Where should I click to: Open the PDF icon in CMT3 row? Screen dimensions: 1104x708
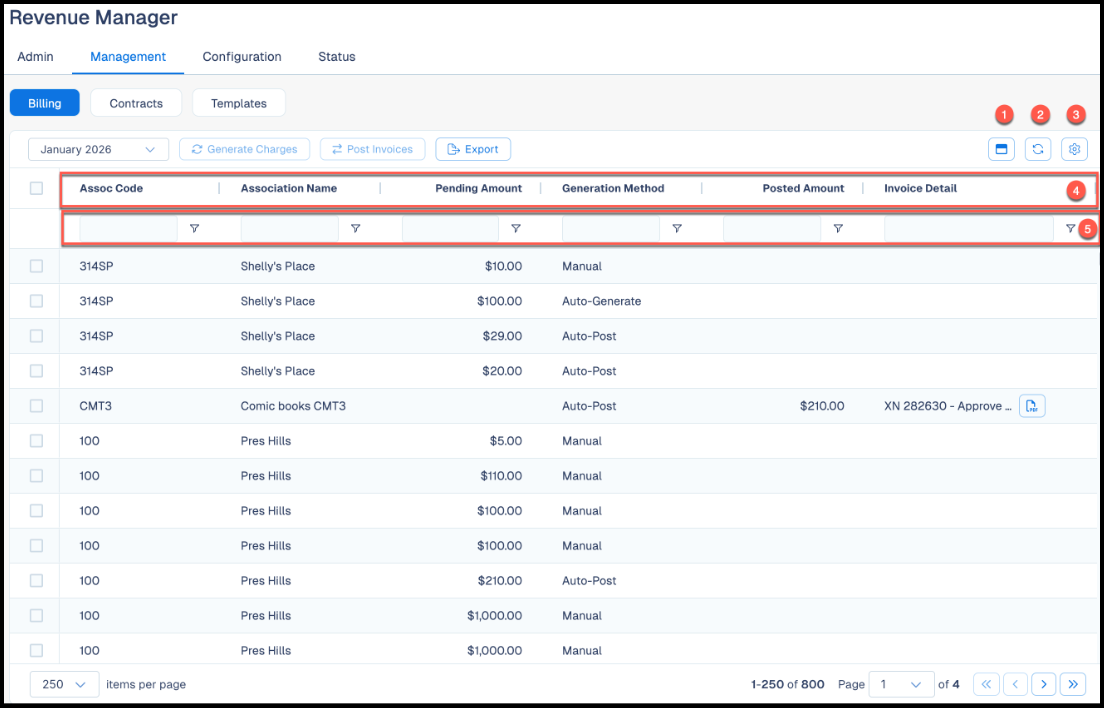(1032, 406)
